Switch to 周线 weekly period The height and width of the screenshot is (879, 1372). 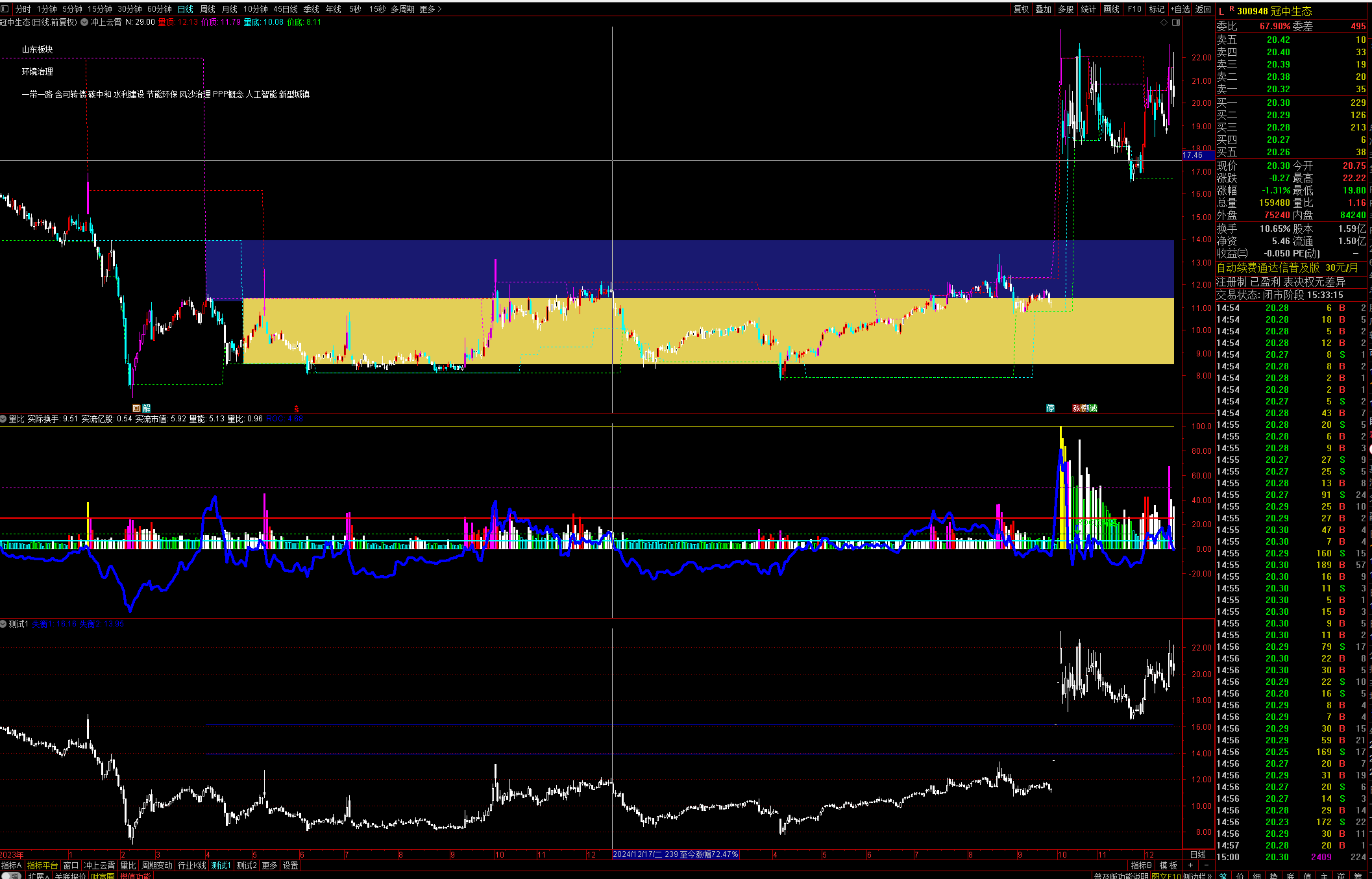tap(208, 9)
